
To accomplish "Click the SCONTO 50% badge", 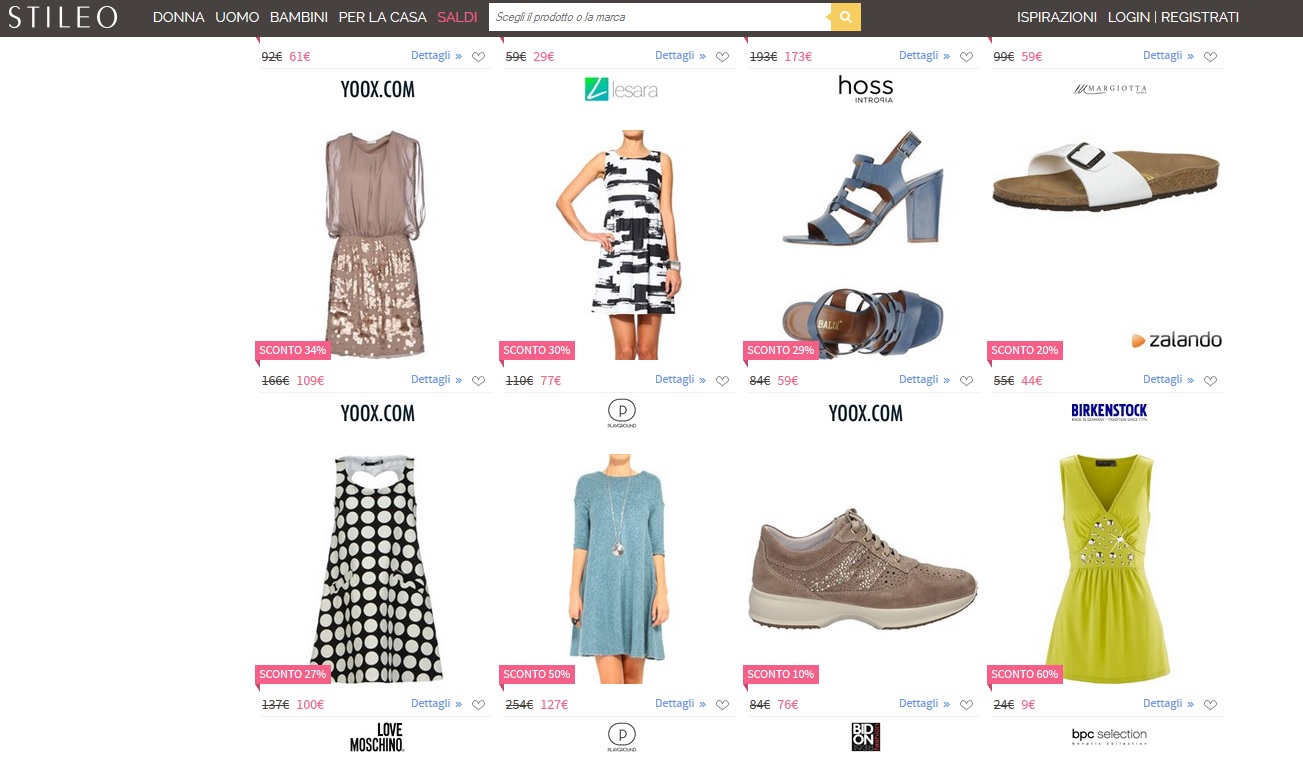I will click(x=537, y=674).
